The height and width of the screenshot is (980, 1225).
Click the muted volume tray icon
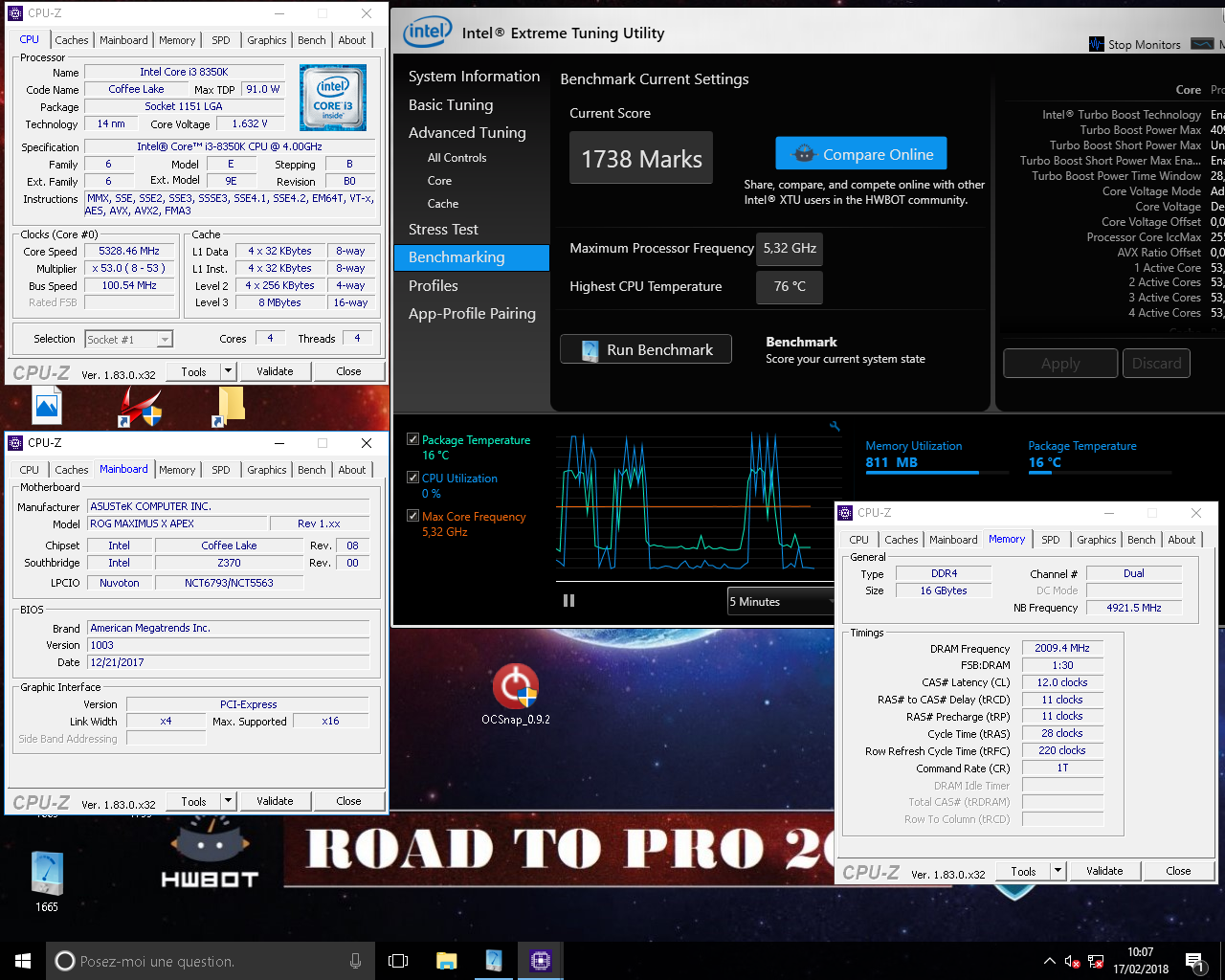(x=1073, y=961)
